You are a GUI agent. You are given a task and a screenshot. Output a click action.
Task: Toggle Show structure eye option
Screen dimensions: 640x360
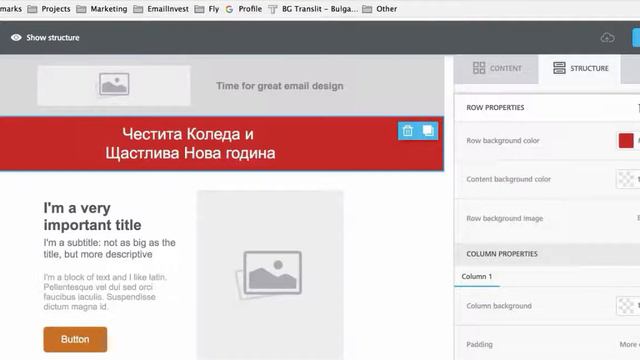tap(45, 38)
